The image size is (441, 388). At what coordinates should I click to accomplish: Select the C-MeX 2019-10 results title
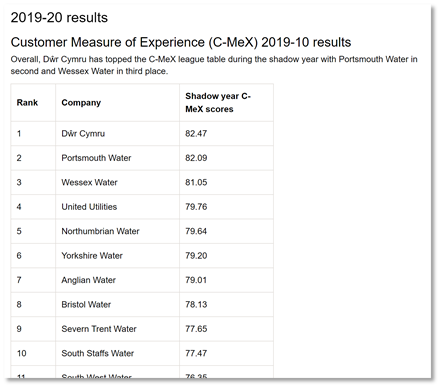pos(181,42)
